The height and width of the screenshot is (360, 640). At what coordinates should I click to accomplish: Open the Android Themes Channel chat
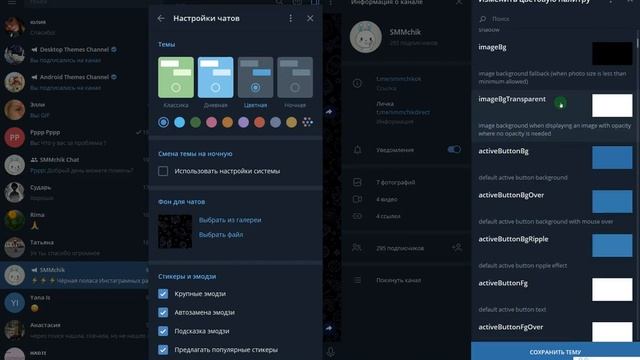tap(74, 82)
